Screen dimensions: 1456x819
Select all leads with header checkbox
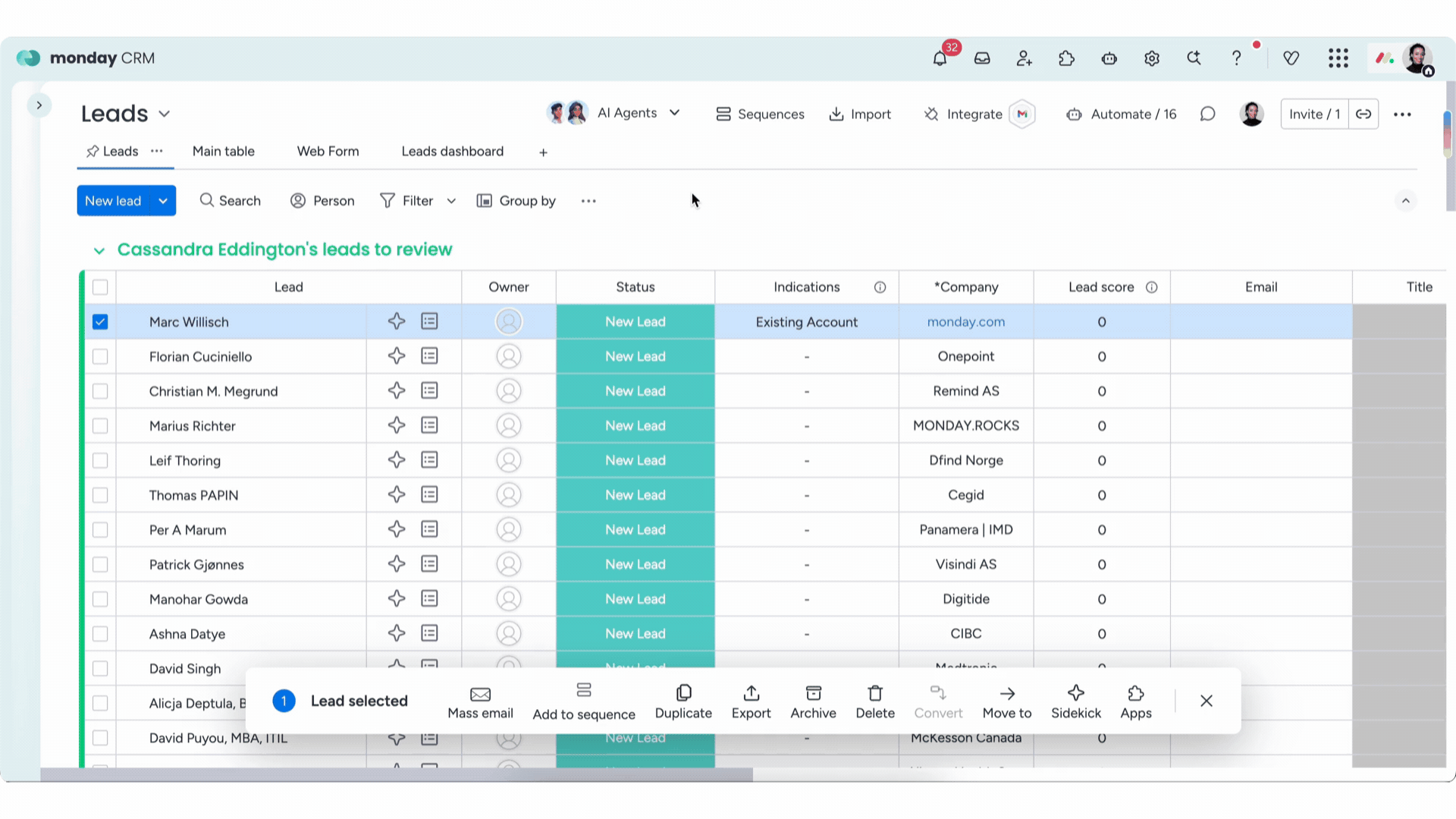[x=100, y=287]
